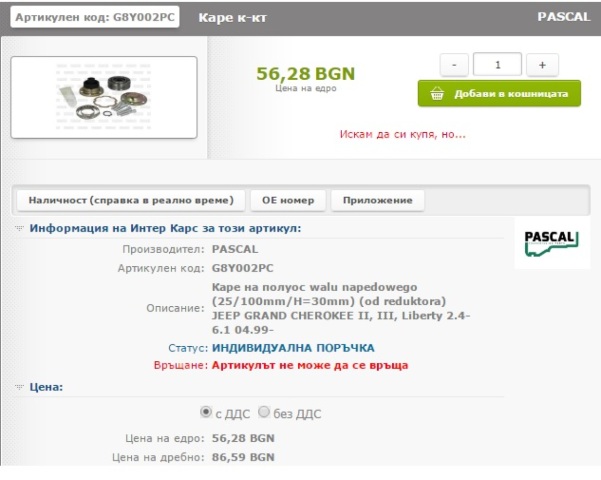Click the quantity input field
601x480 pixels.
coord(498,64)
